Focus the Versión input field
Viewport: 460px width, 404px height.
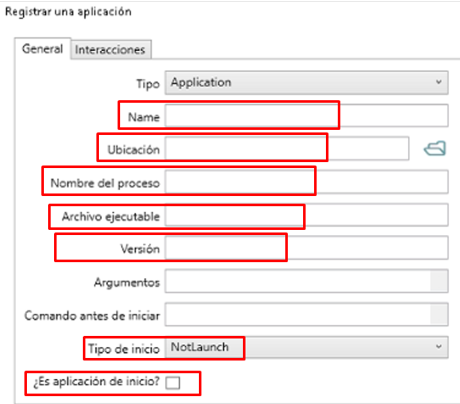point(306,248)
